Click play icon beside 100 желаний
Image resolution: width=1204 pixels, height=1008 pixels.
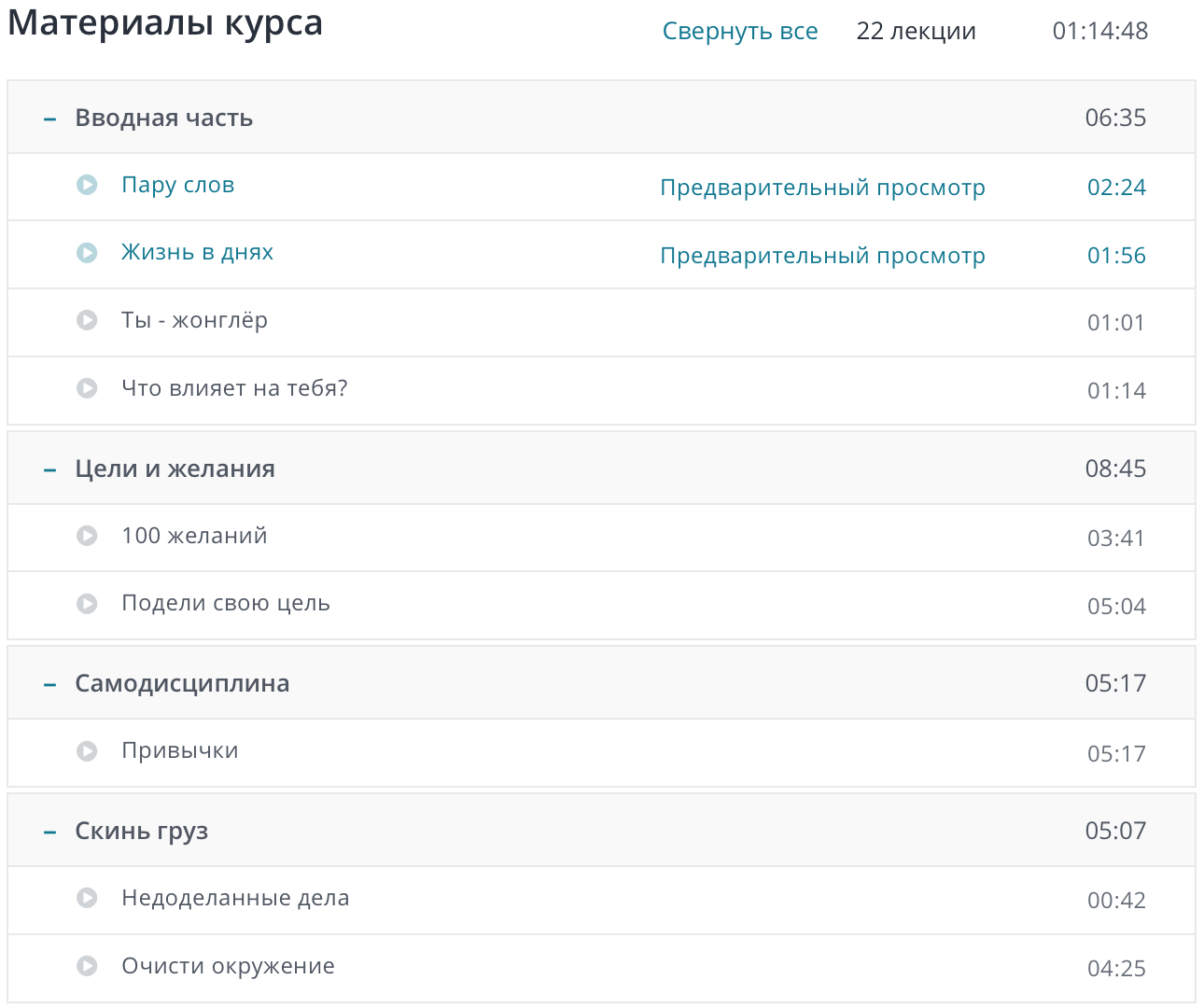pos(87,536)
